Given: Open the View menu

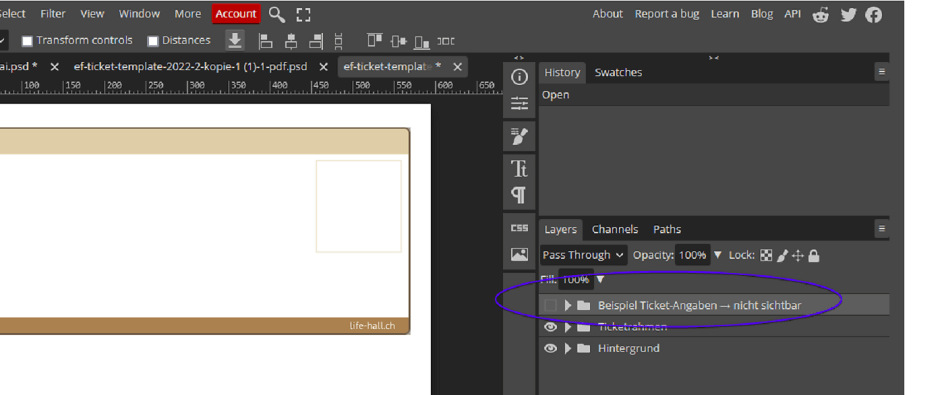Looking at the screenshot, I should pyautogui.click(x=92, y=13).
